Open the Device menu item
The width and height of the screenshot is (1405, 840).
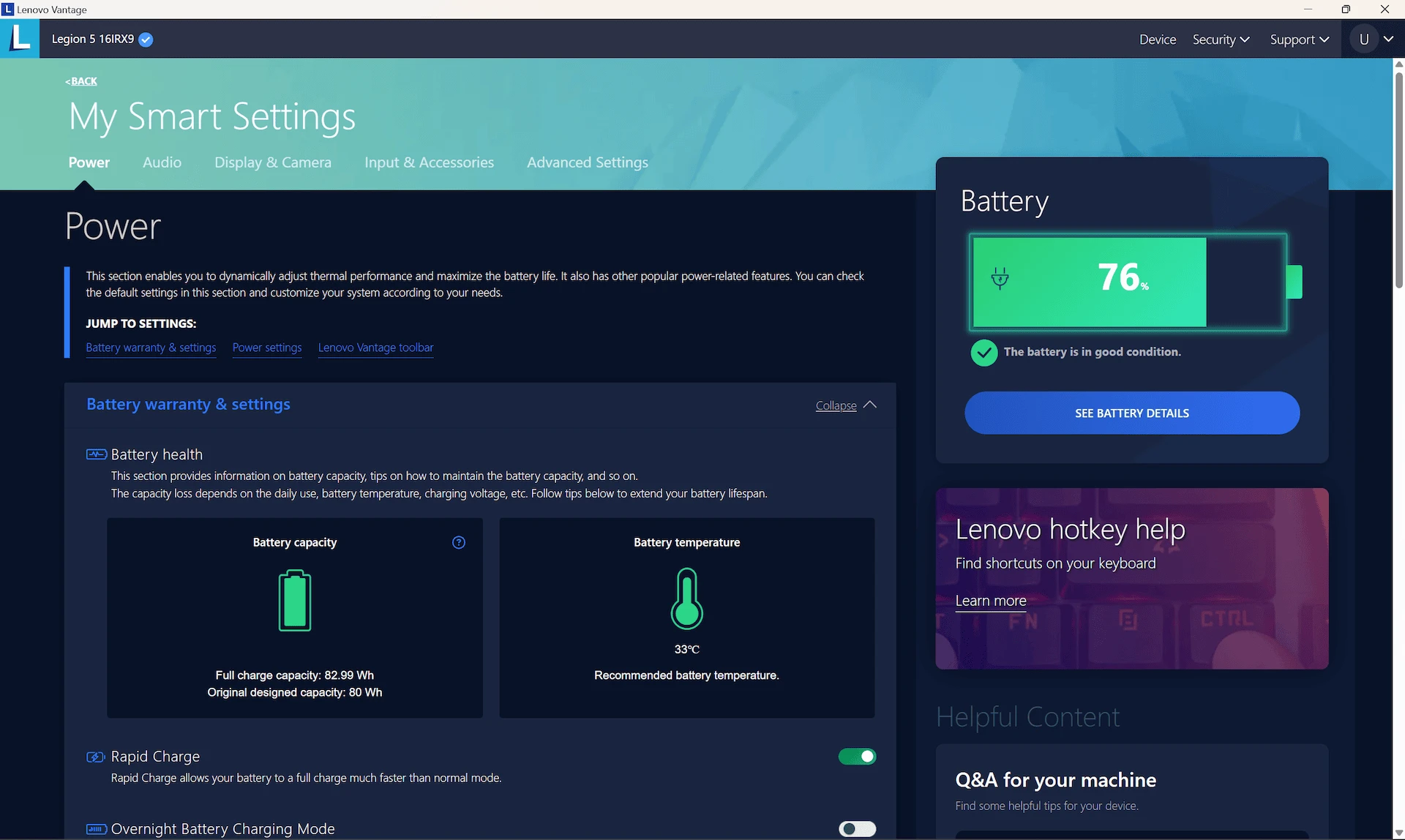coord(1158,40)
